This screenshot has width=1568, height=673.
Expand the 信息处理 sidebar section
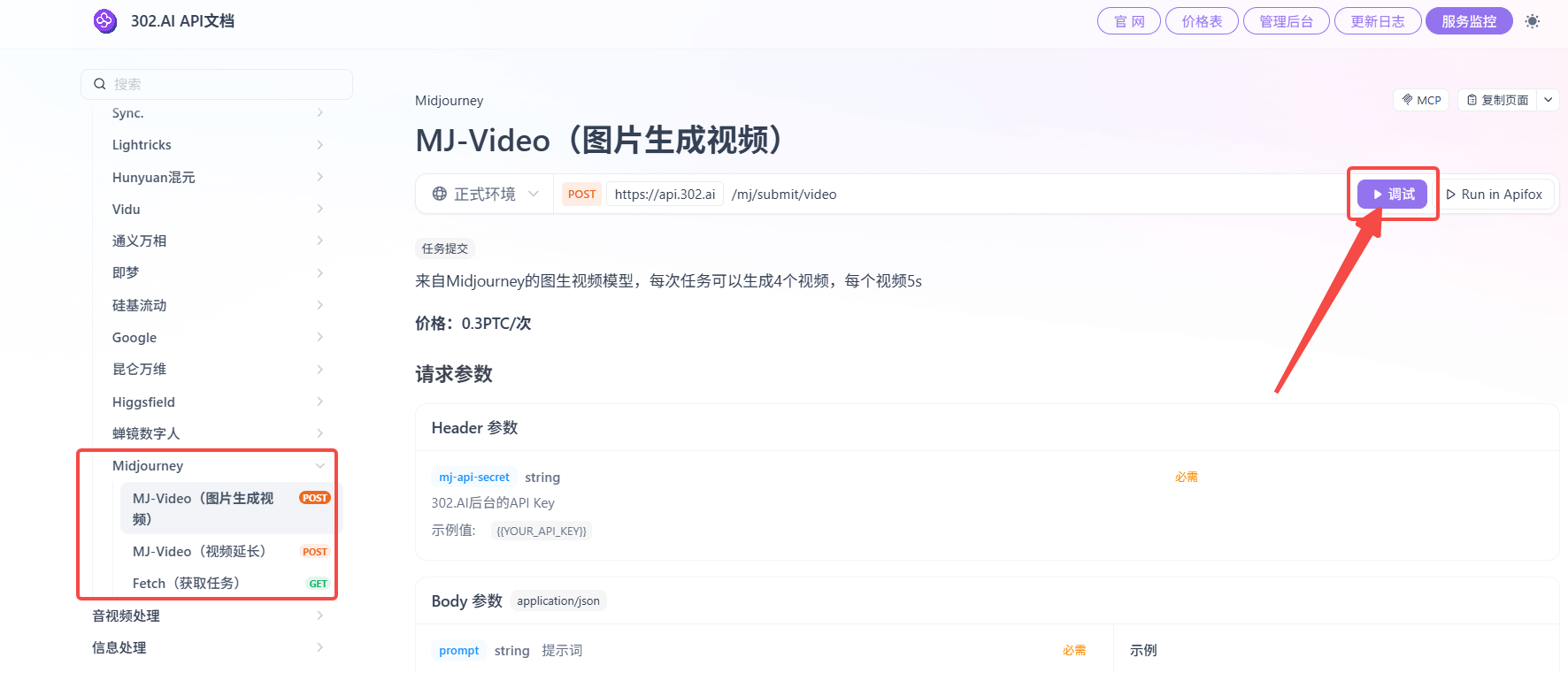[x=208, y=648]
